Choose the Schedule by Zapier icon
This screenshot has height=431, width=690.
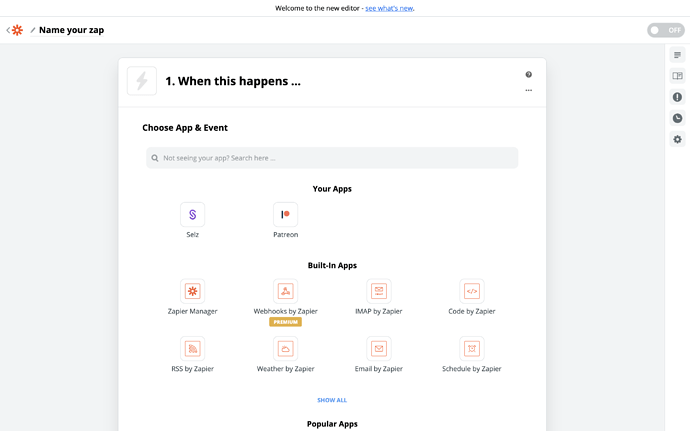(472, 349)
